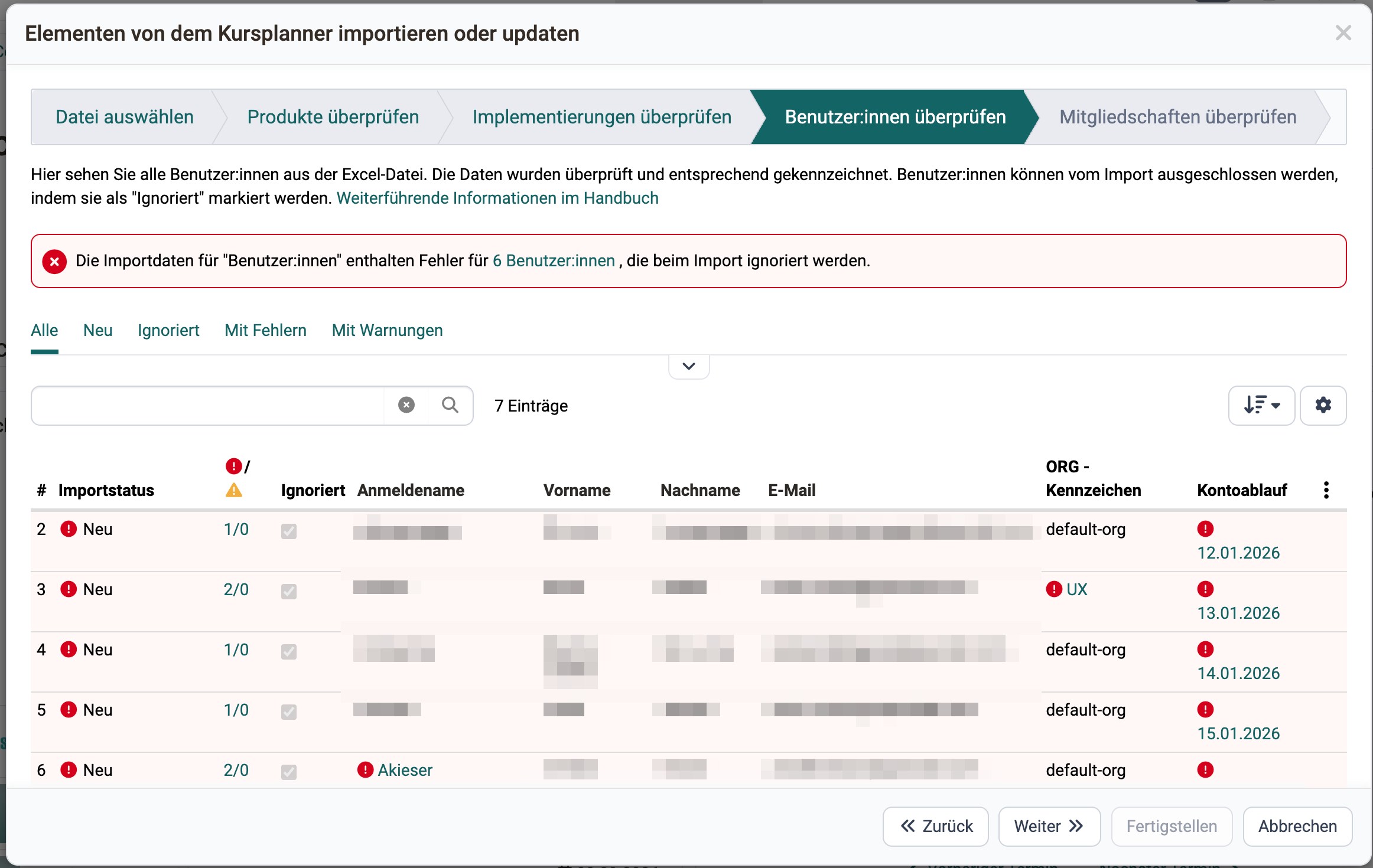Select the Ignoriert filter tab

coord(168,331)
